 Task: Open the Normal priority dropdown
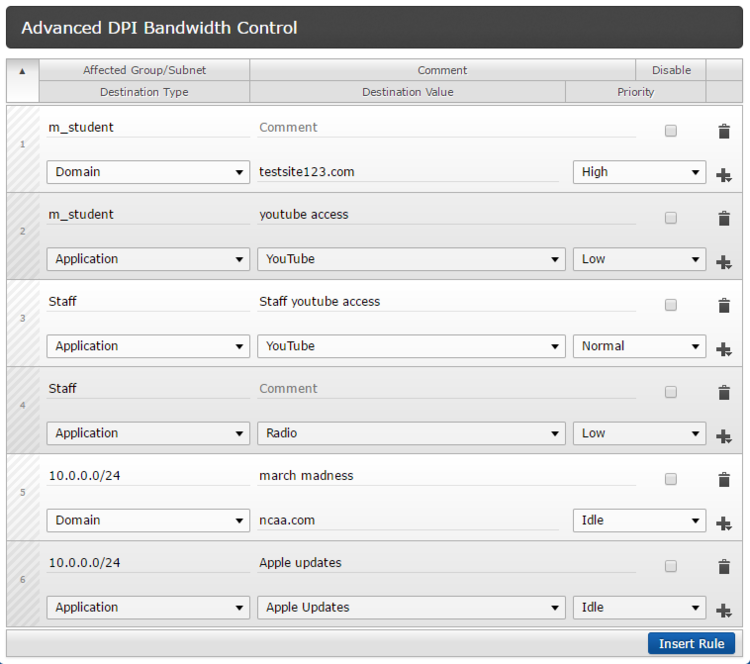click(x=639, y=346)
